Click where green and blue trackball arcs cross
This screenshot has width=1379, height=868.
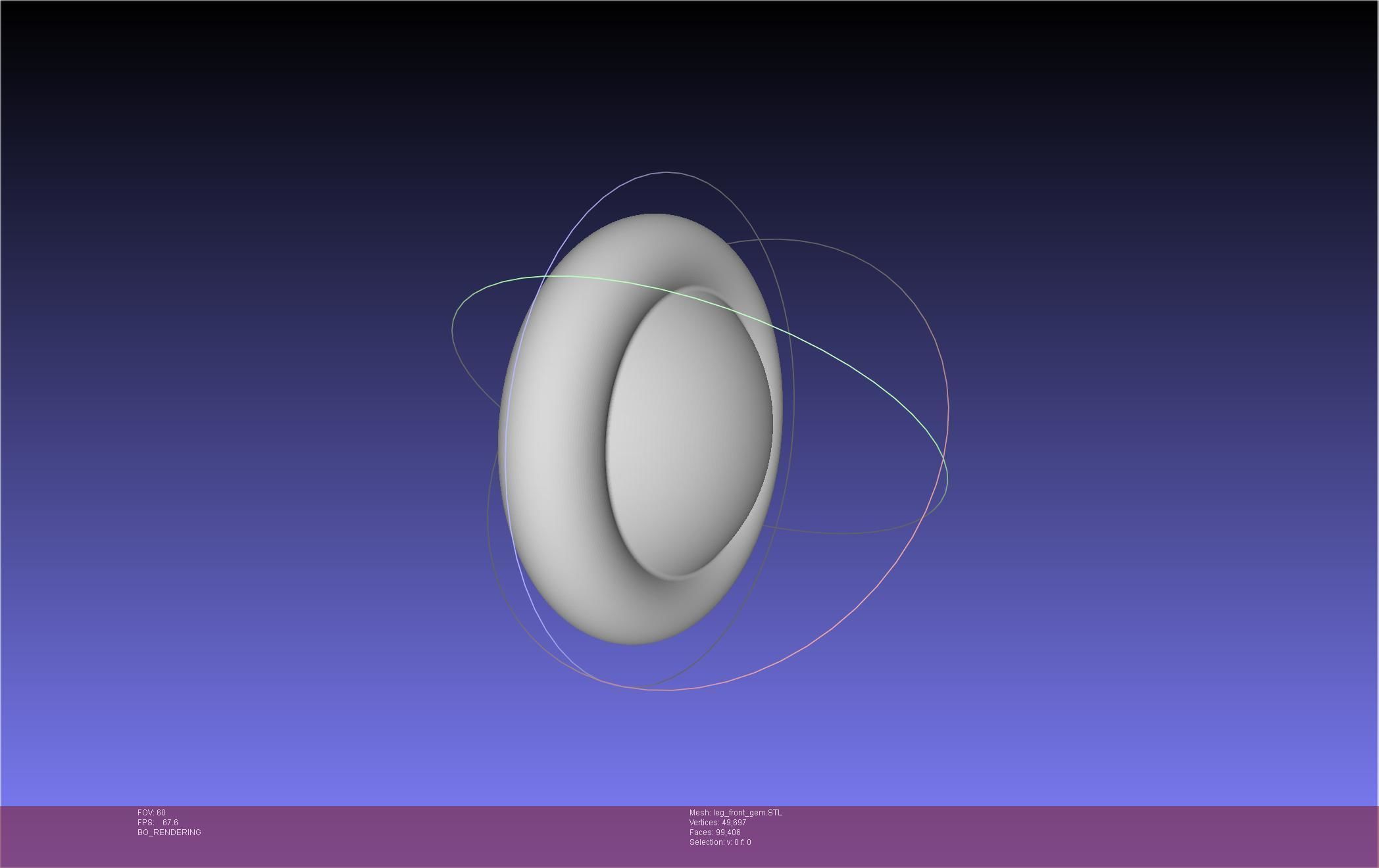[545, 277]
